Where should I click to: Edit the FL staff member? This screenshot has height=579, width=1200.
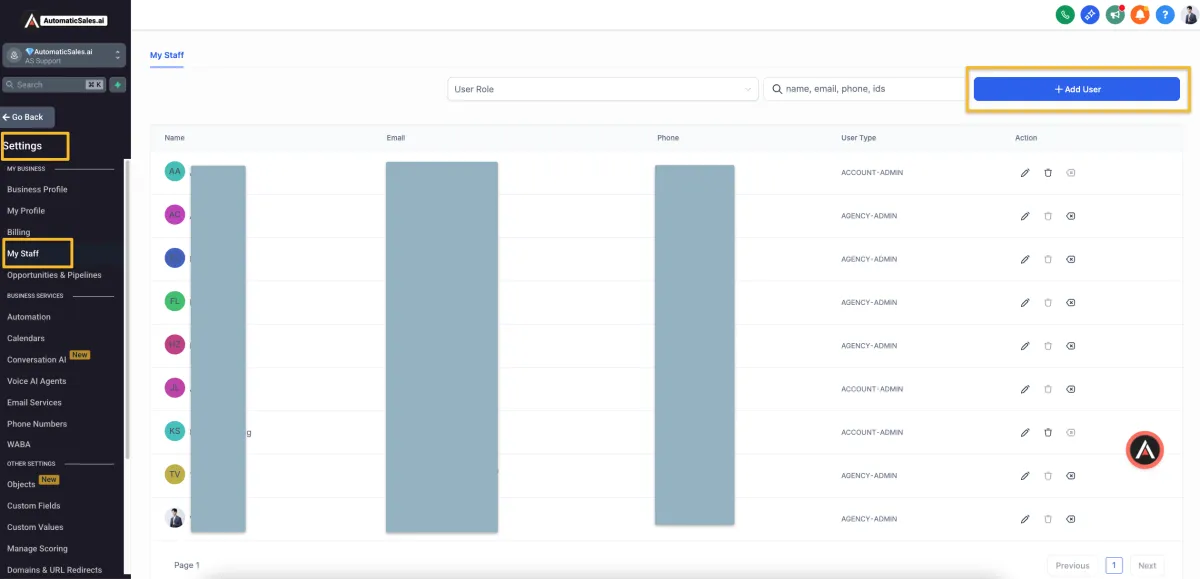point(1025,302)
